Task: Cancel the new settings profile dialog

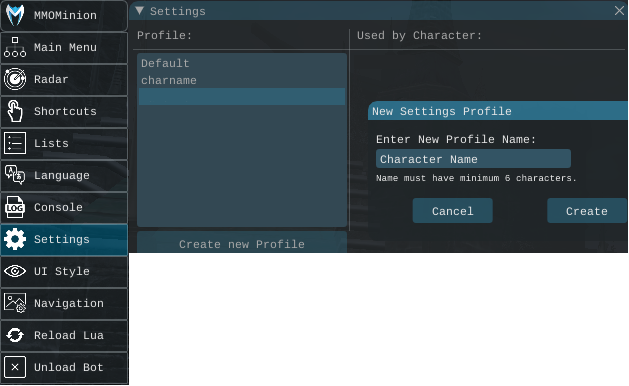Action: 452,211
